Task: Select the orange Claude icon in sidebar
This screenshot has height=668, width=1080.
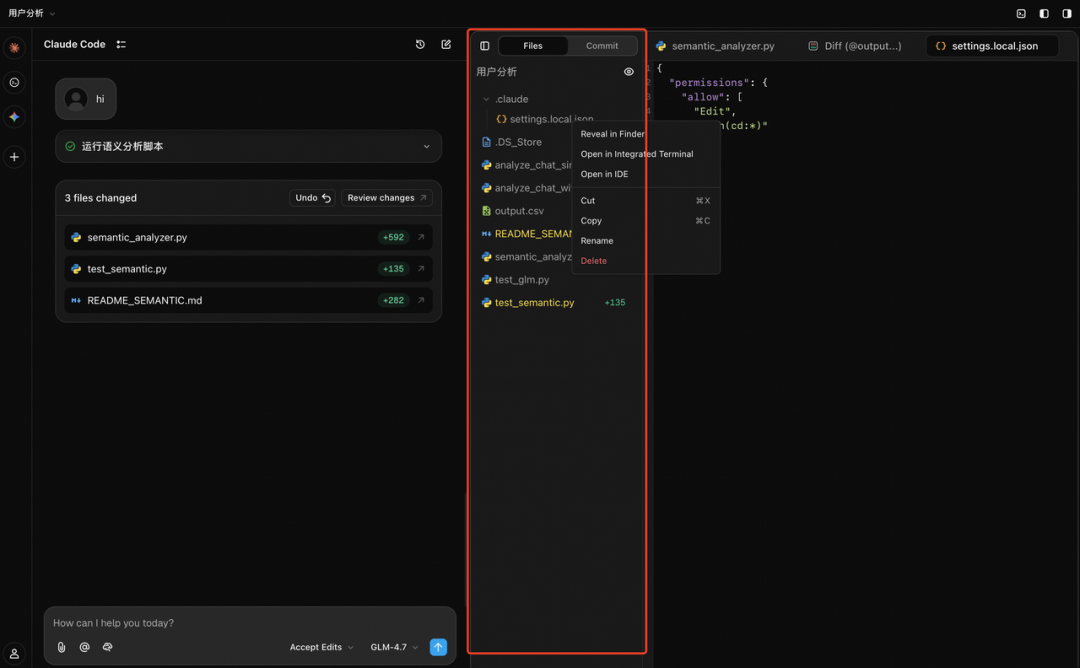Action: (x=14, y=48)
